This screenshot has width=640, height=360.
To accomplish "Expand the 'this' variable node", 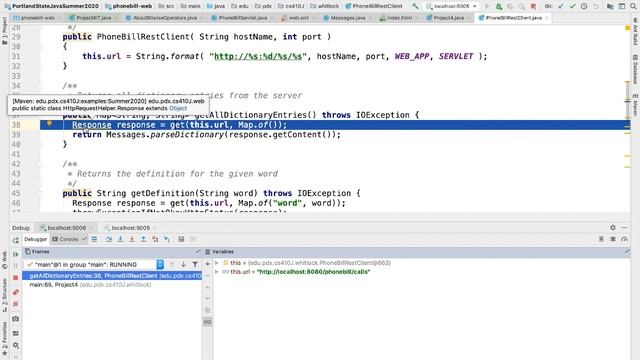I will pos(217,263).
